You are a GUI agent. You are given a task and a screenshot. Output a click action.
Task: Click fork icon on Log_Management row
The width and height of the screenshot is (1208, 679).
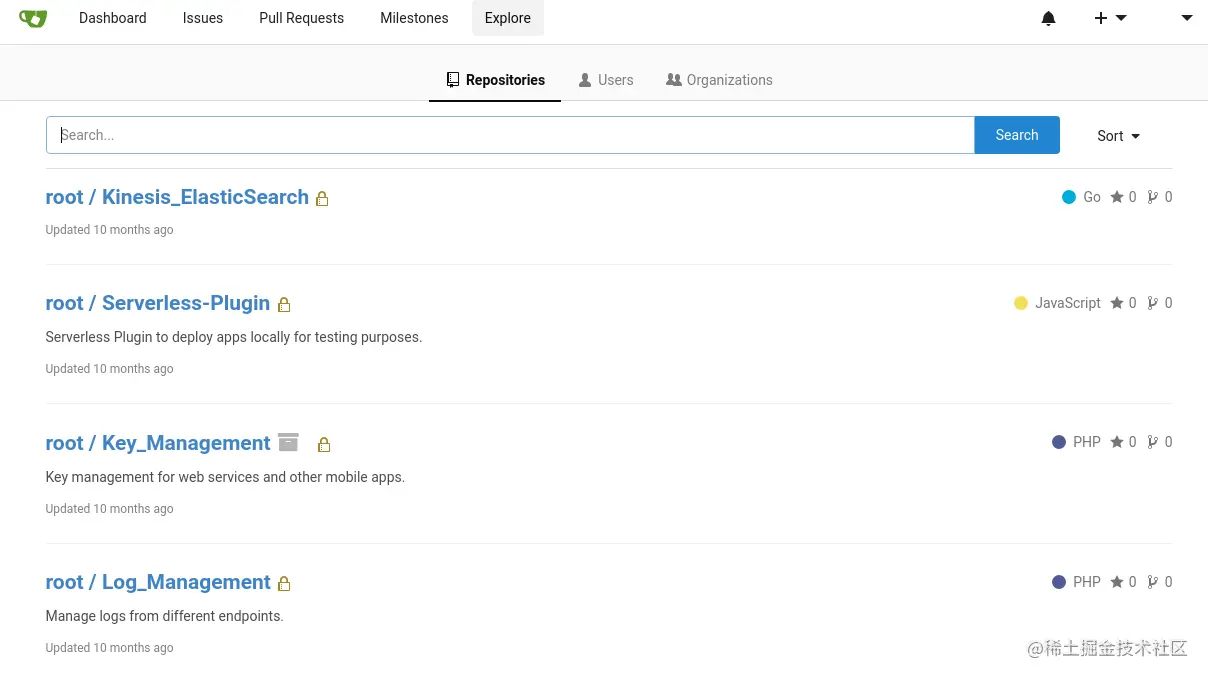(1153, 582)
